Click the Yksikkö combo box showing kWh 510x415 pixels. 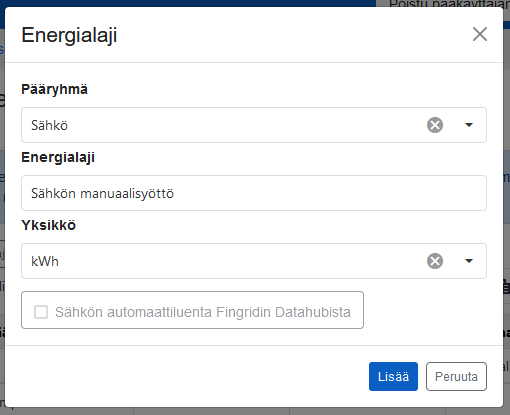[254, 261]
